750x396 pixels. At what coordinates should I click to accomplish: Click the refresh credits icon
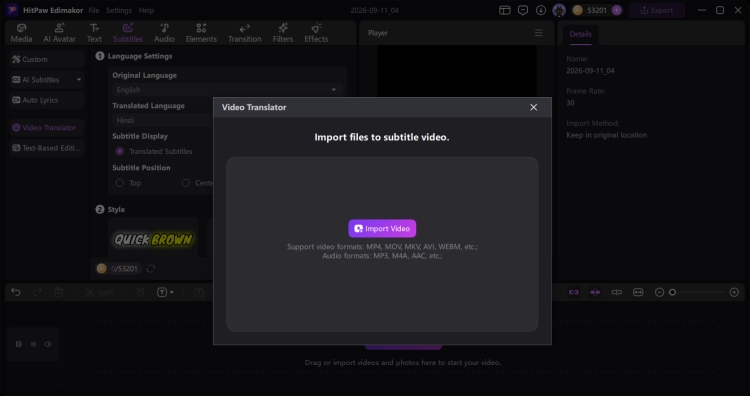(x=151, y=269)
